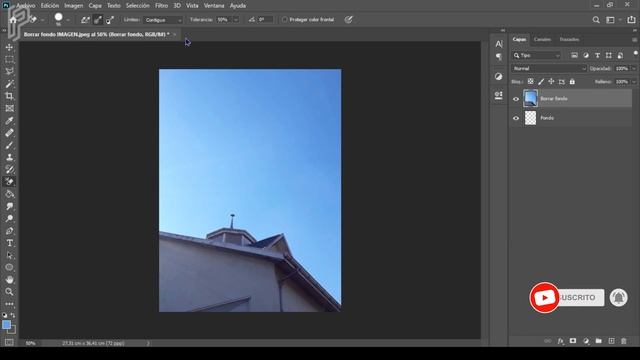Toggle the layer filter on/off switch
Viewport: 640px width, 360px height.
tap(635, 53)
